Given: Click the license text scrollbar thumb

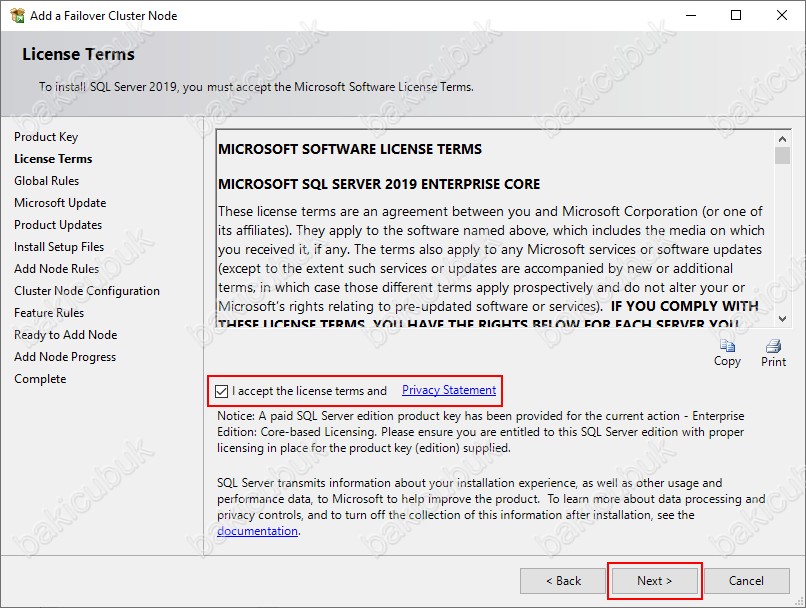Looking at the screenshot, I should pyautogui.click(x=782, y=156).
